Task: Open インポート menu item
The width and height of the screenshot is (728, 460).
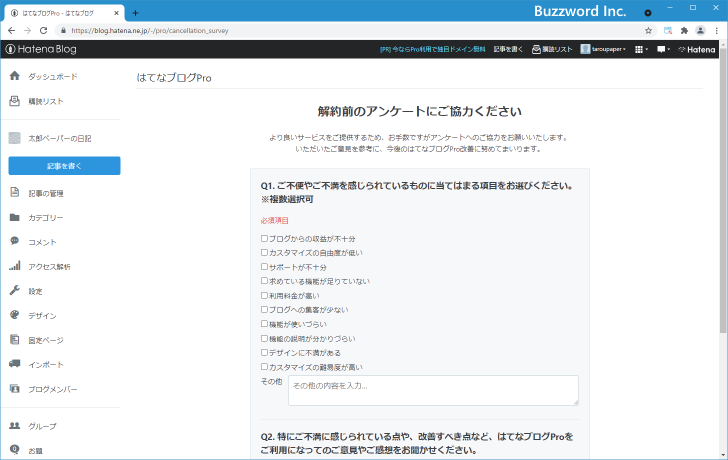Action: (x=46, y=364)
